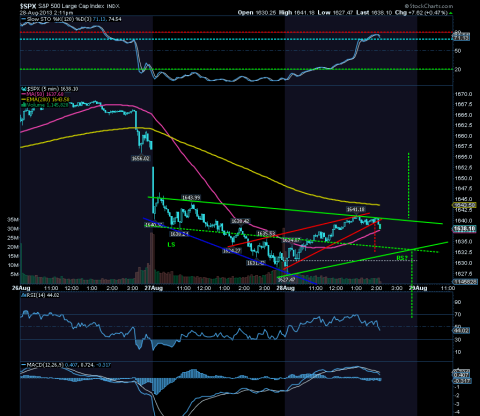480x416 pixels.
Task: Click the pink MA(50) legend label
Action: point(42,94)
